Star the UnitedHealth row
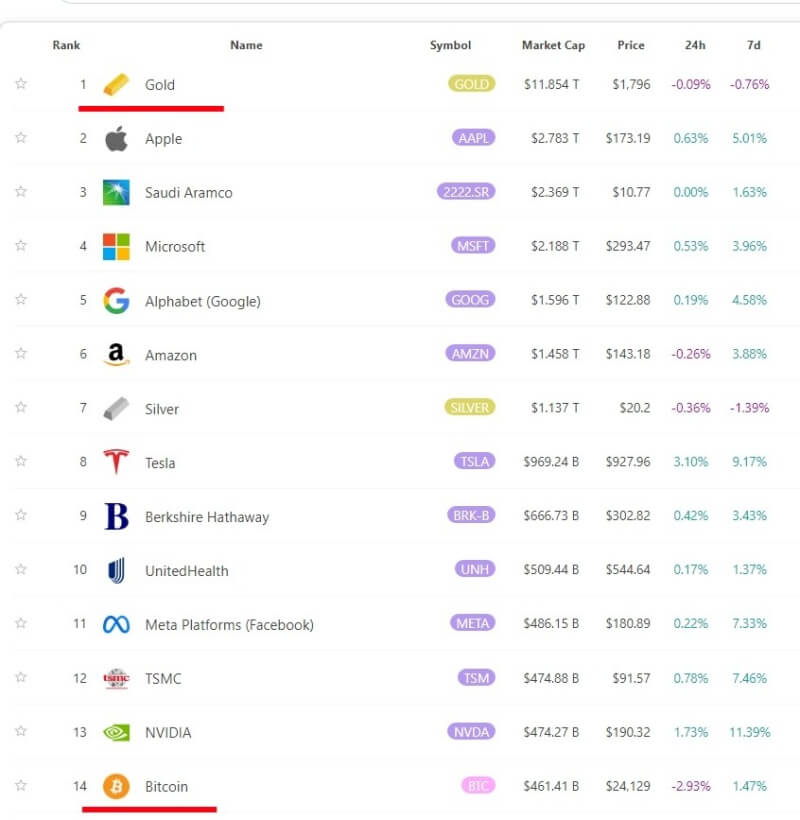Image resolution: width=800 pixels, height=820 pixels. pyautogui.click(x=21, y=569)
